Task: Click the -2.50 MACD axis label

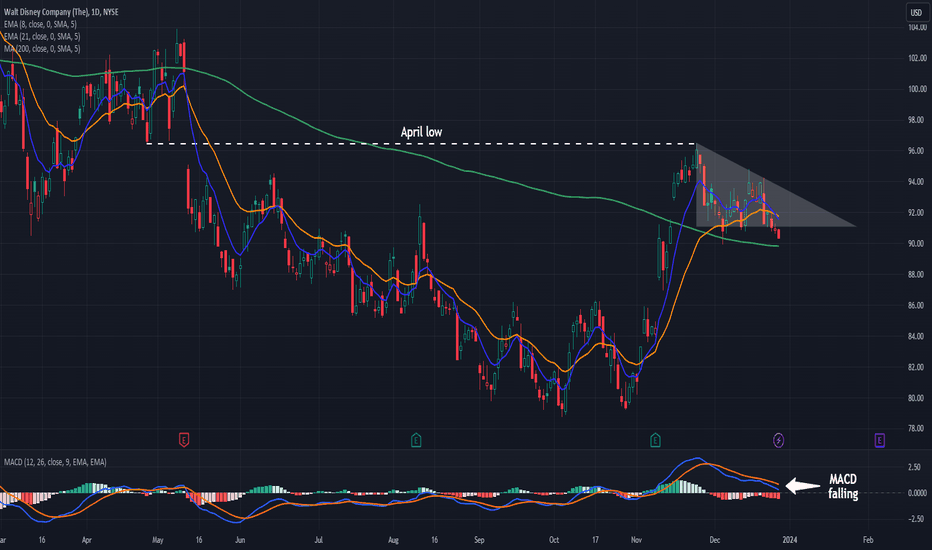Action: (x=915, y=519)
